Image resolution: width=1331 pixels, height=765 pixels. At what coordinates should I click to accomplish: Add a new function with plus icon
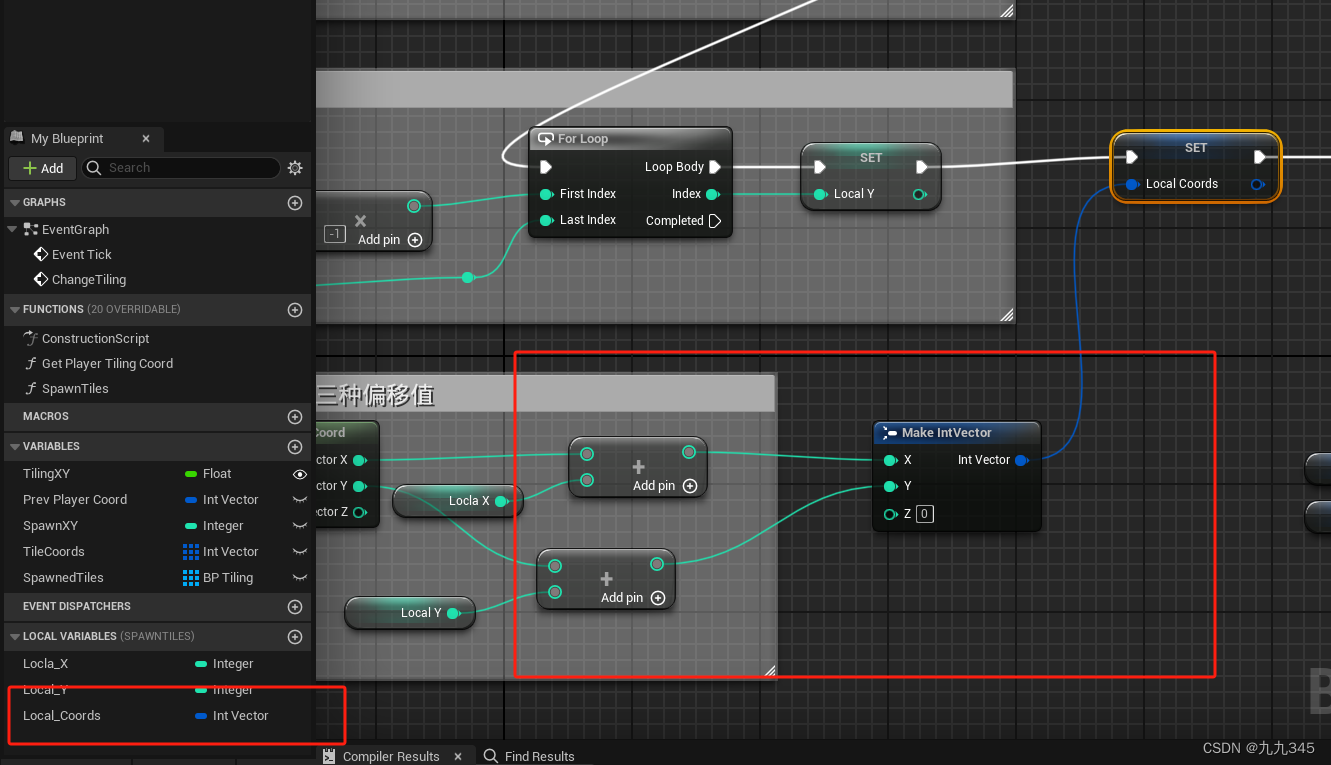(x=295, y=310)
